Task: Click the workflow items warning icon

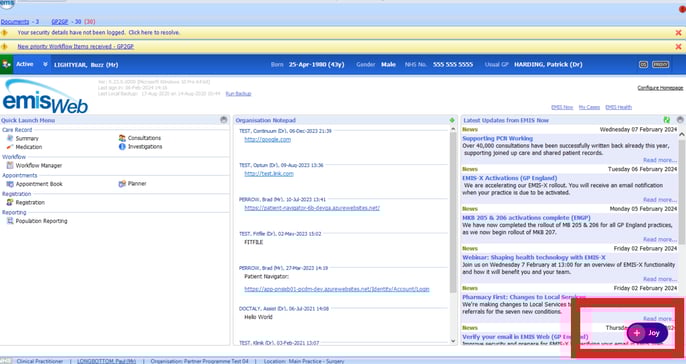Action: [x=4, y=46]
